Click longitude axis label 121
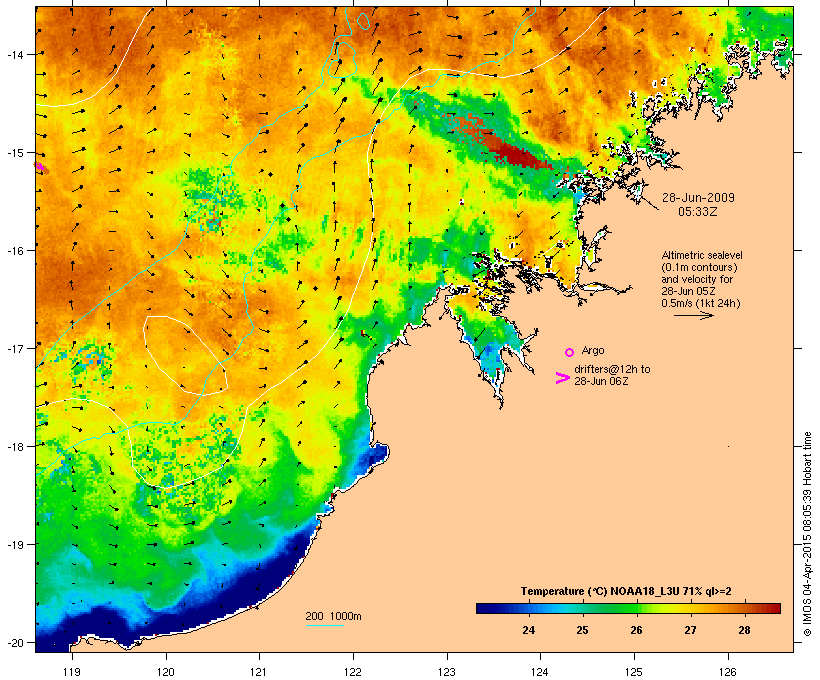This screenshot has width=820, height=680. click(x=259, y=672)
